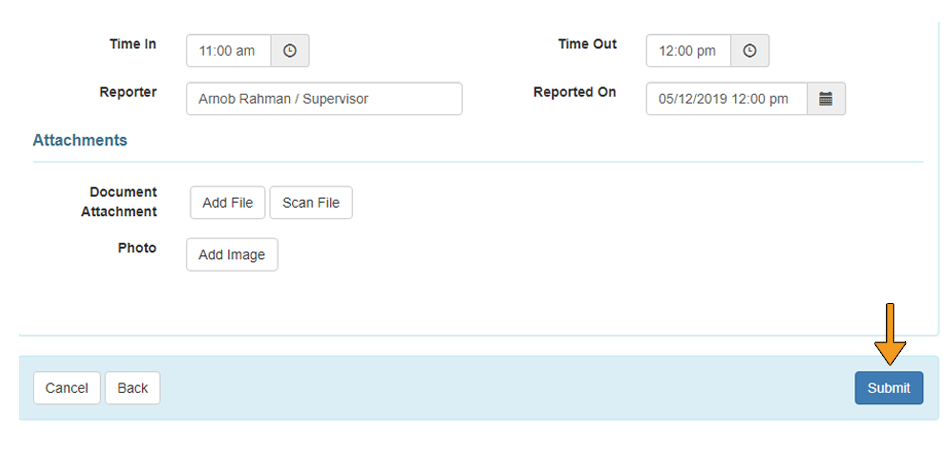Submit the report form
This screenshot has width=950, height=450.
pyautogui.click(x=889, y=388)
